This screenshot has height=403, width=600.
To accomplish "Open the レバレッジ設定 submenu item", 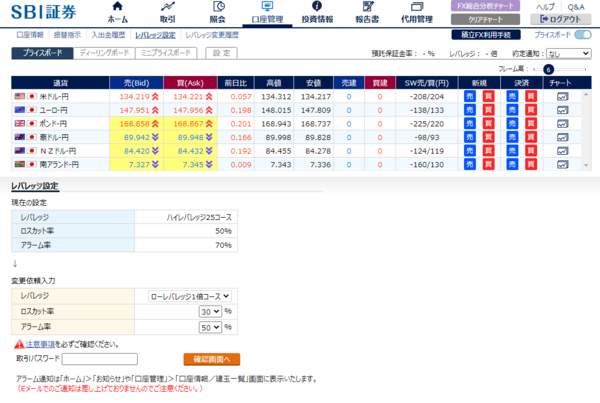I will [x=155, y=35].
